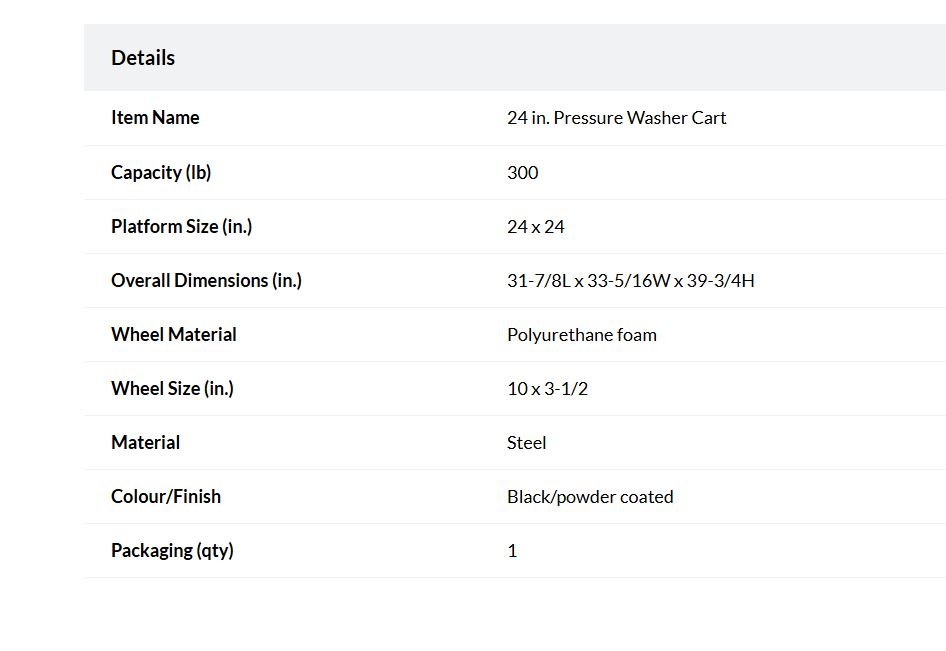This screenshot has height=651, width=946.
Task: Click the 300 capacity value
Action: 522,173
